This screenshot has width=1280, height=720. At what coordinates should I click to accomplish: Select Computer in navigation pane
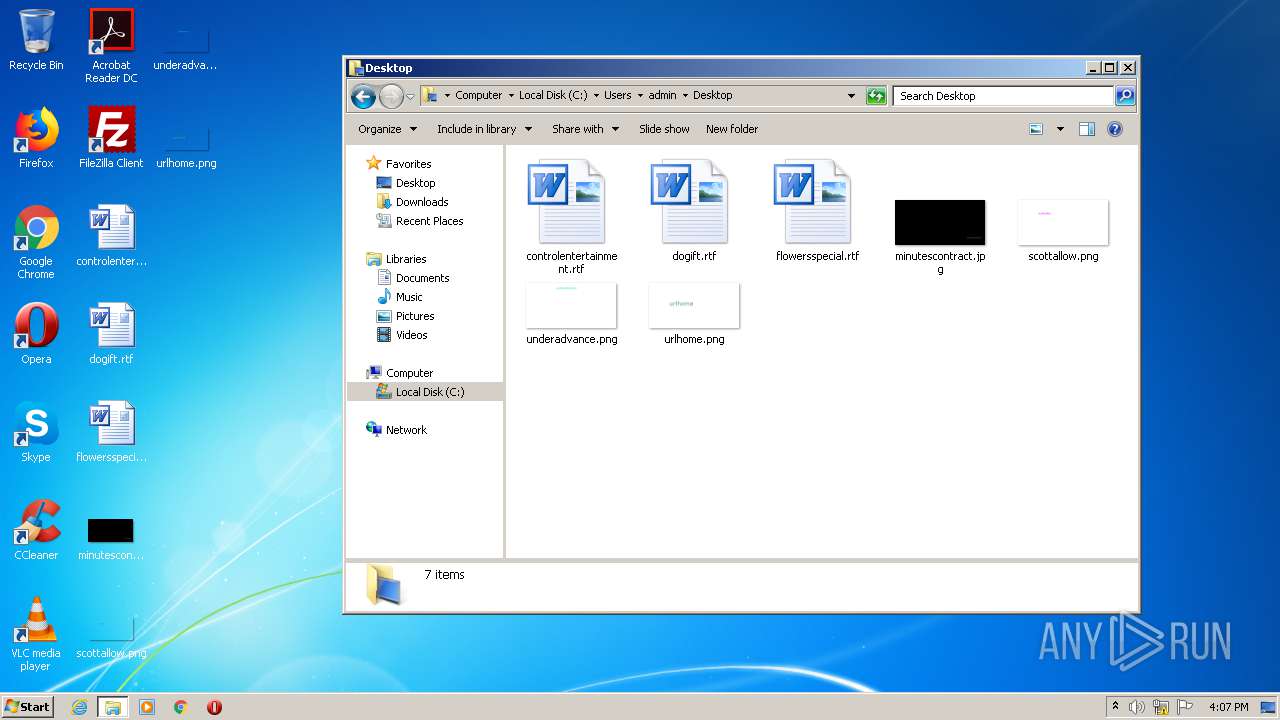point(399,373)
